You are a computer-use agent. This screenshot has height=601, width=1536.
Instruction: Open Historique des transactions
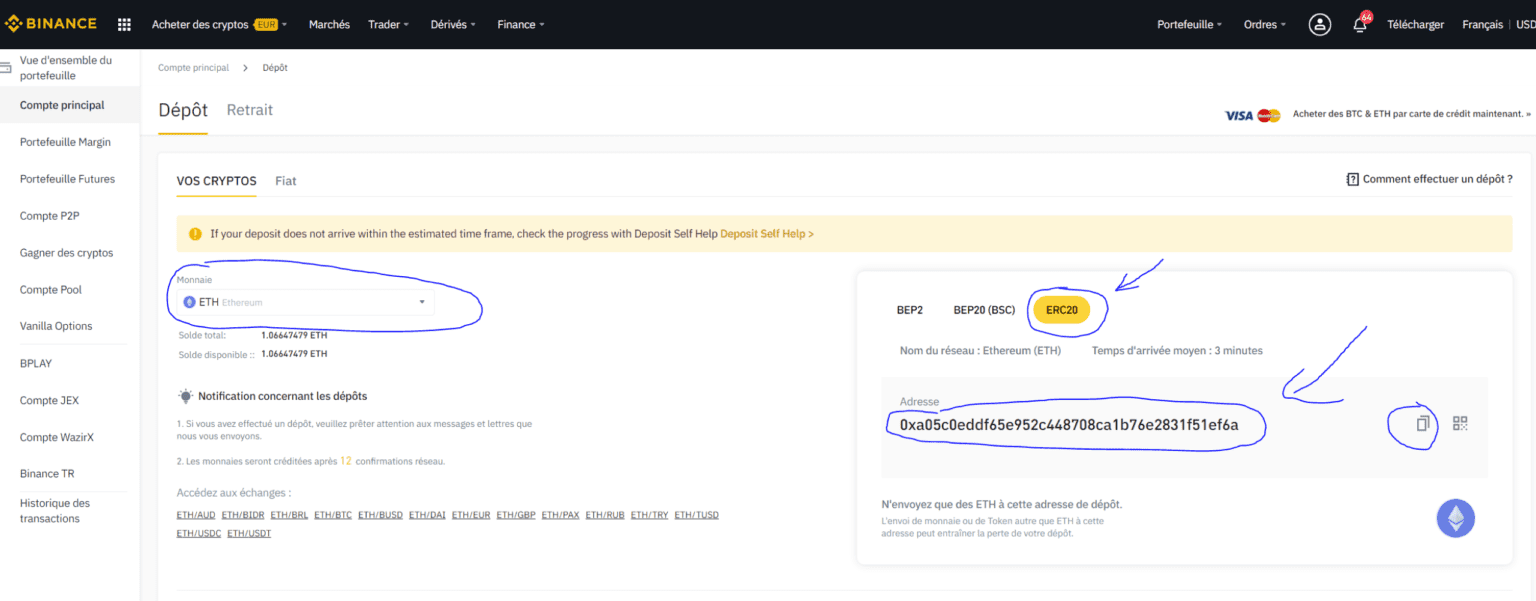55,511
